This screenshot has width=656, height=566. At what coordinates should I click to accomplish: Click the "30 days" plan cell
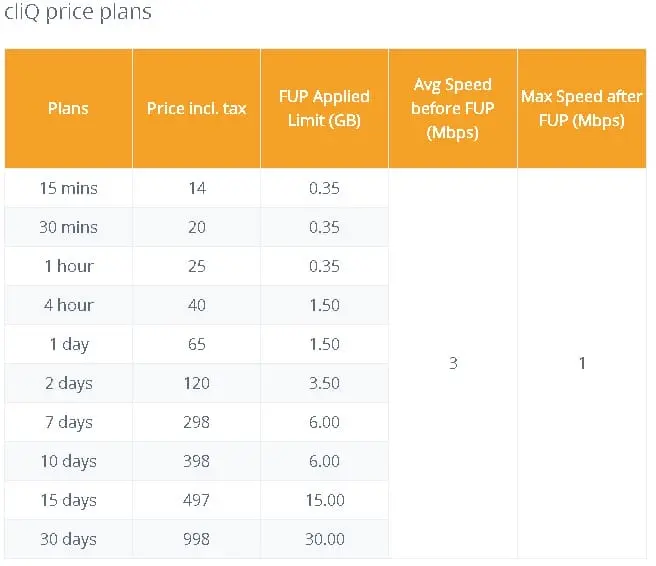pyautogui.click(x=68, y=539)
